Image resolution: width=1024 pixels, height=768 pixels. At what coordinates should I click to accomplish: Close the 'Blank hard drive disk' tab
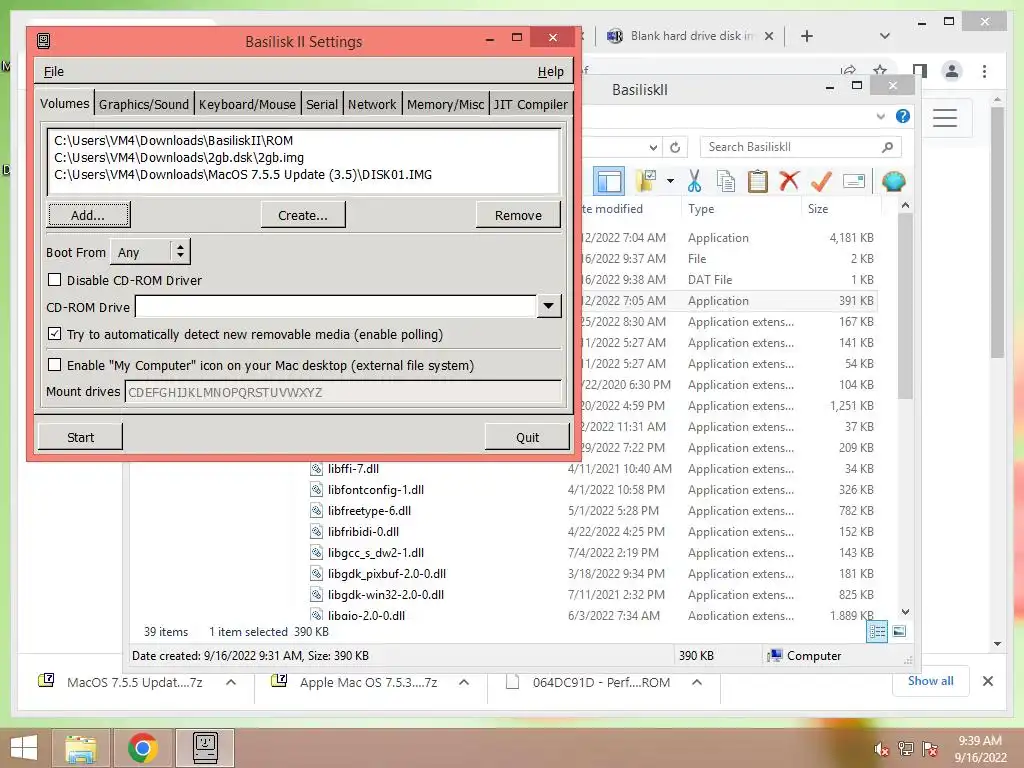point(769,36)
